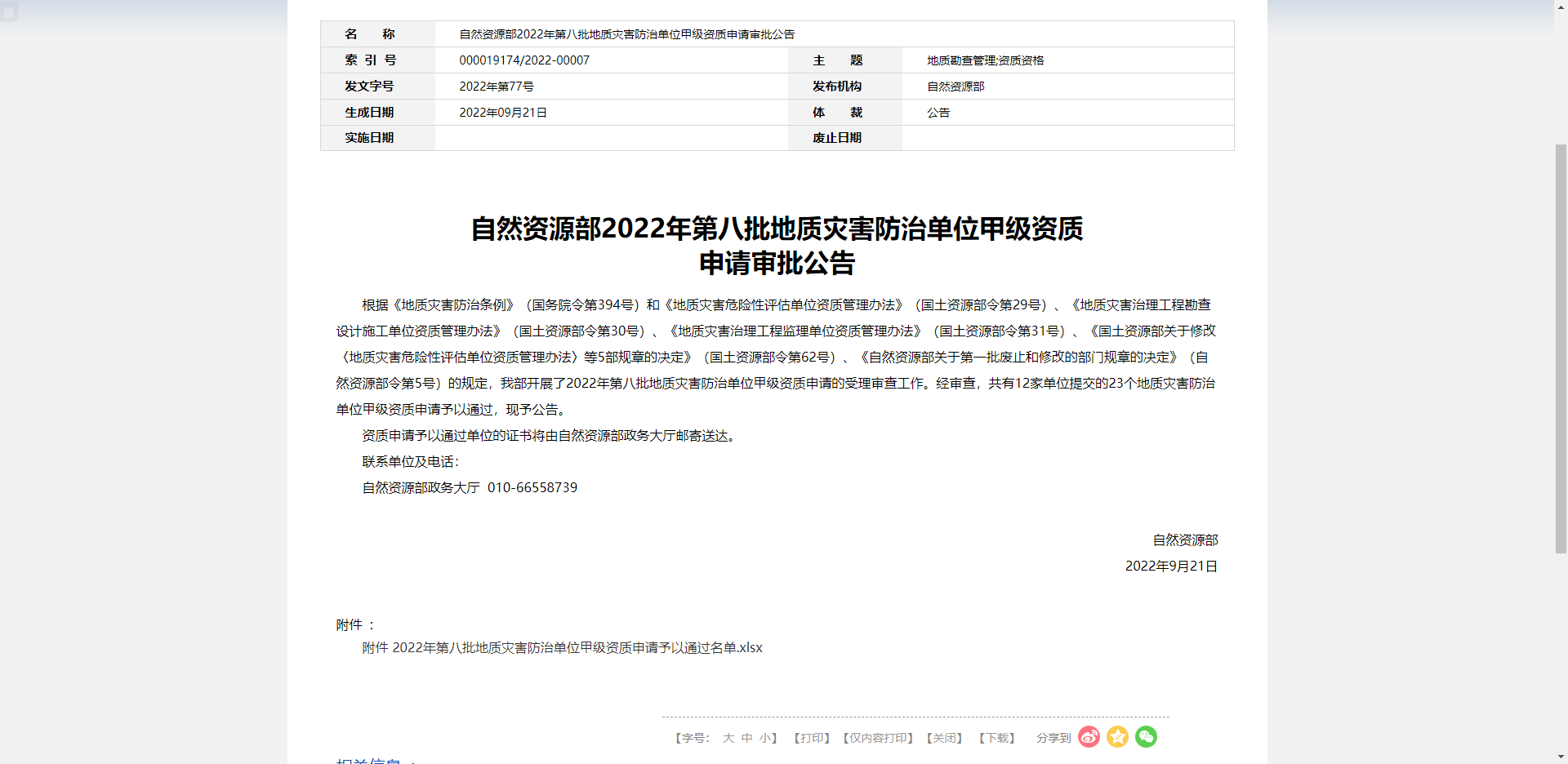The width and height of the screenshot is (1568, 764).
Task: Click the 生成日期 value 2022年09月21日
Action: pyautogui.click(x=503, y=113)
